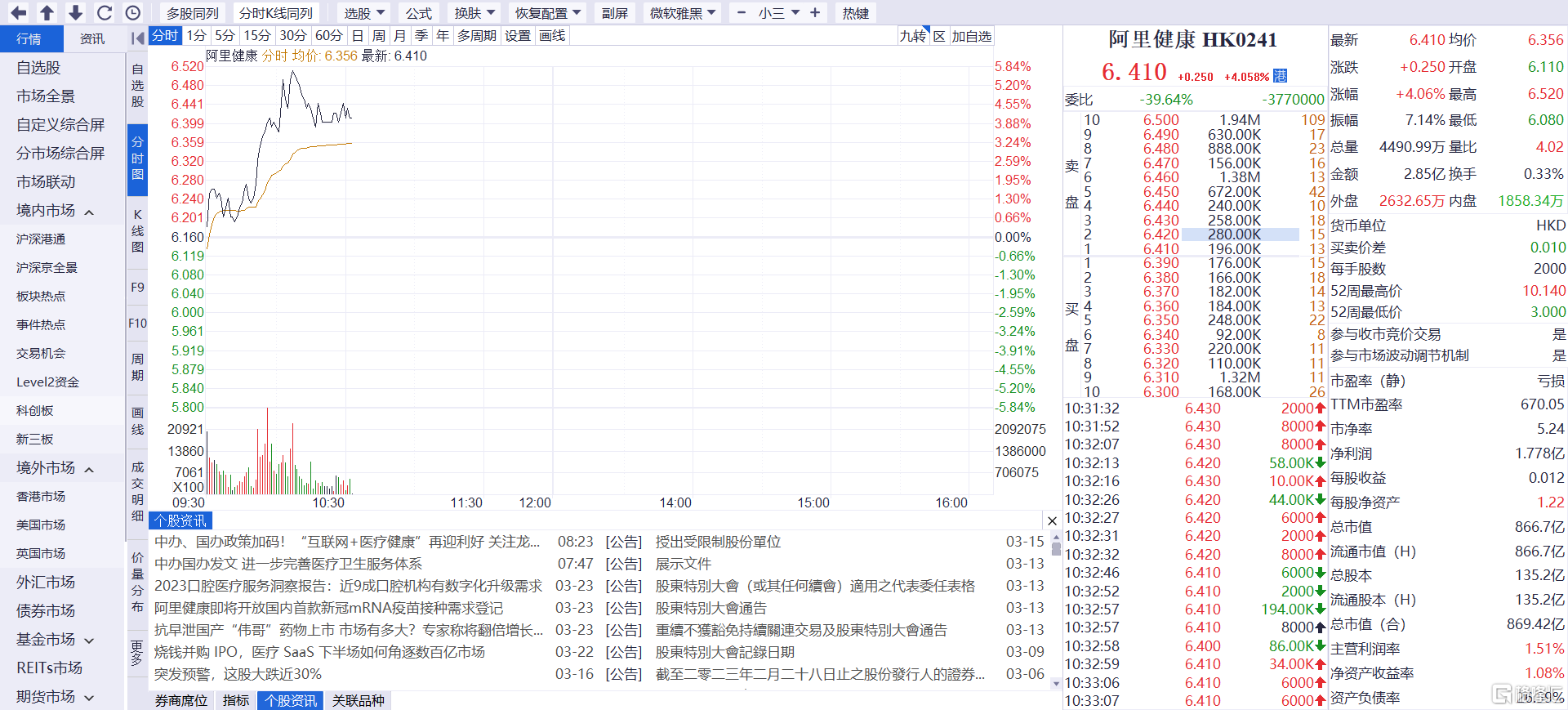1568x710 pixels.
Task: Click 加自选 to add to watchlist
Action: coord(972,36)
